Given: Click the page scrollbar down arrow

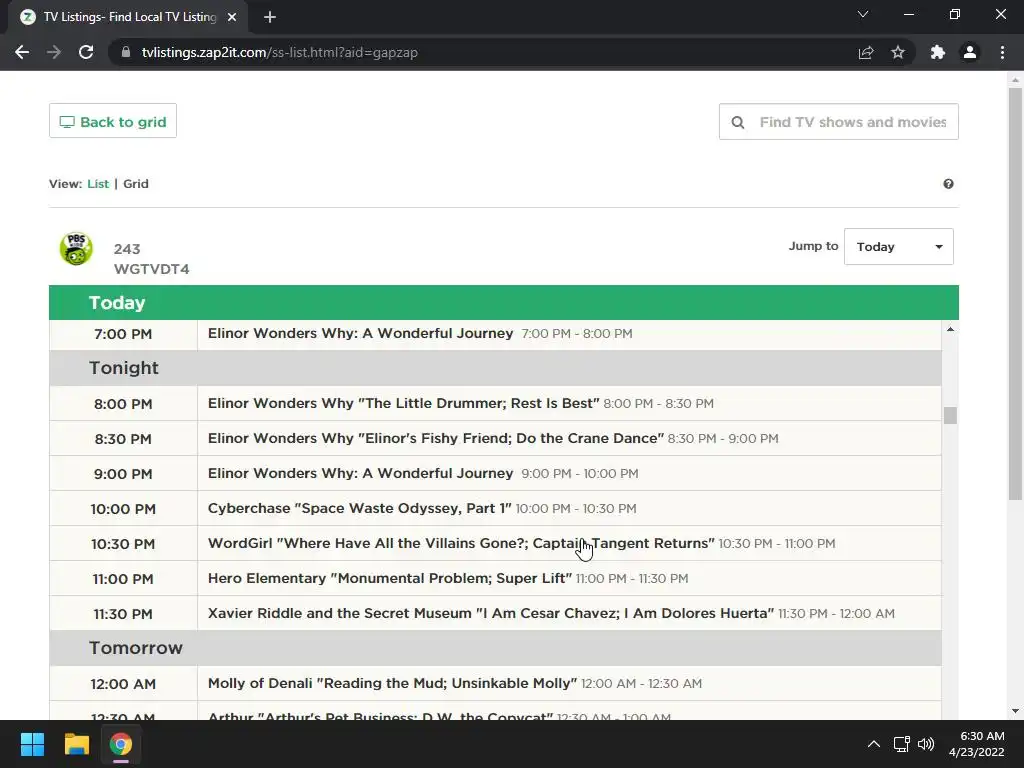Looking at the screenshot, I should click(1015, 711).
